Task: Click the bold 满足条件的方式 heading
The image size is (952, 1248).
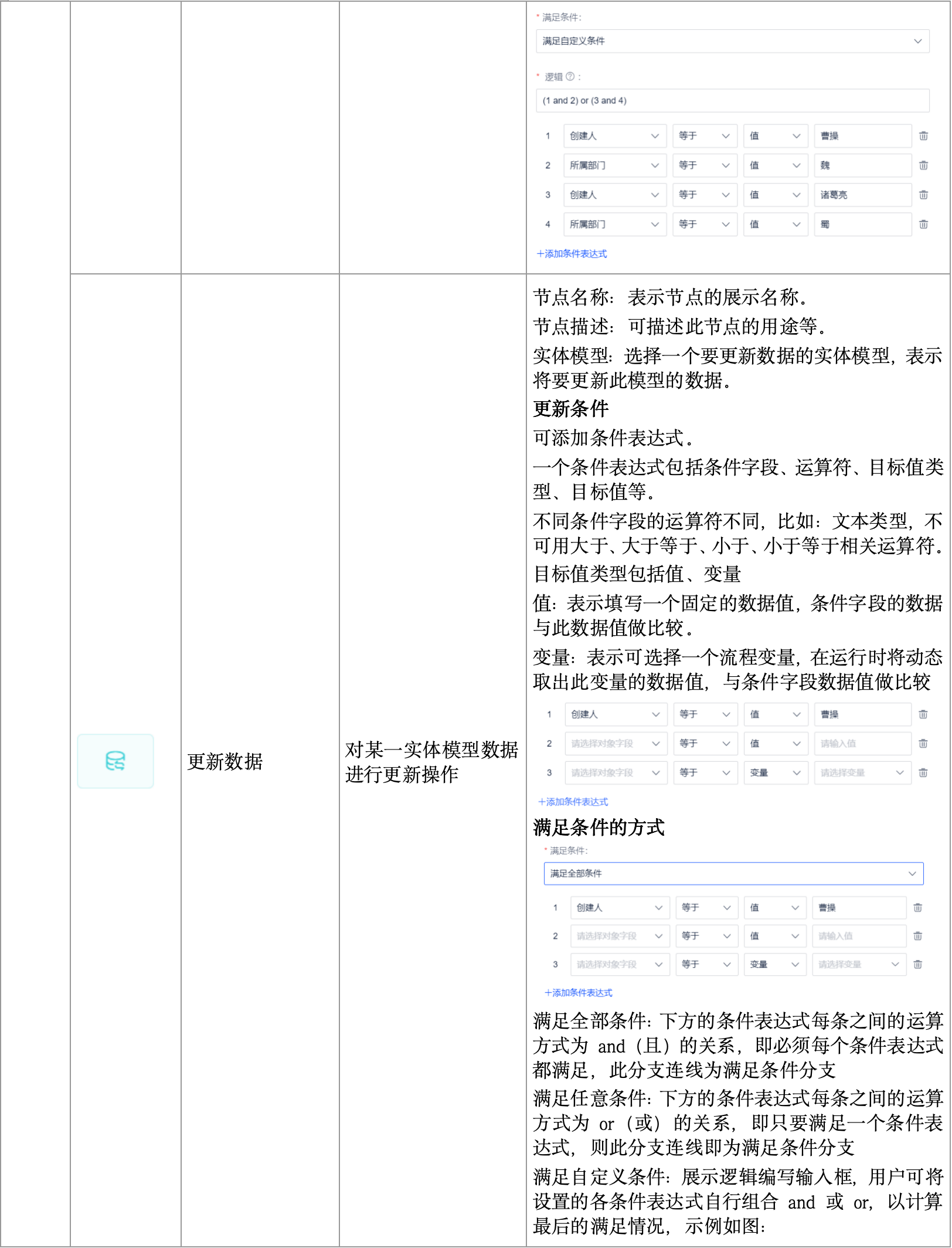Action: (x=599, y=828)
